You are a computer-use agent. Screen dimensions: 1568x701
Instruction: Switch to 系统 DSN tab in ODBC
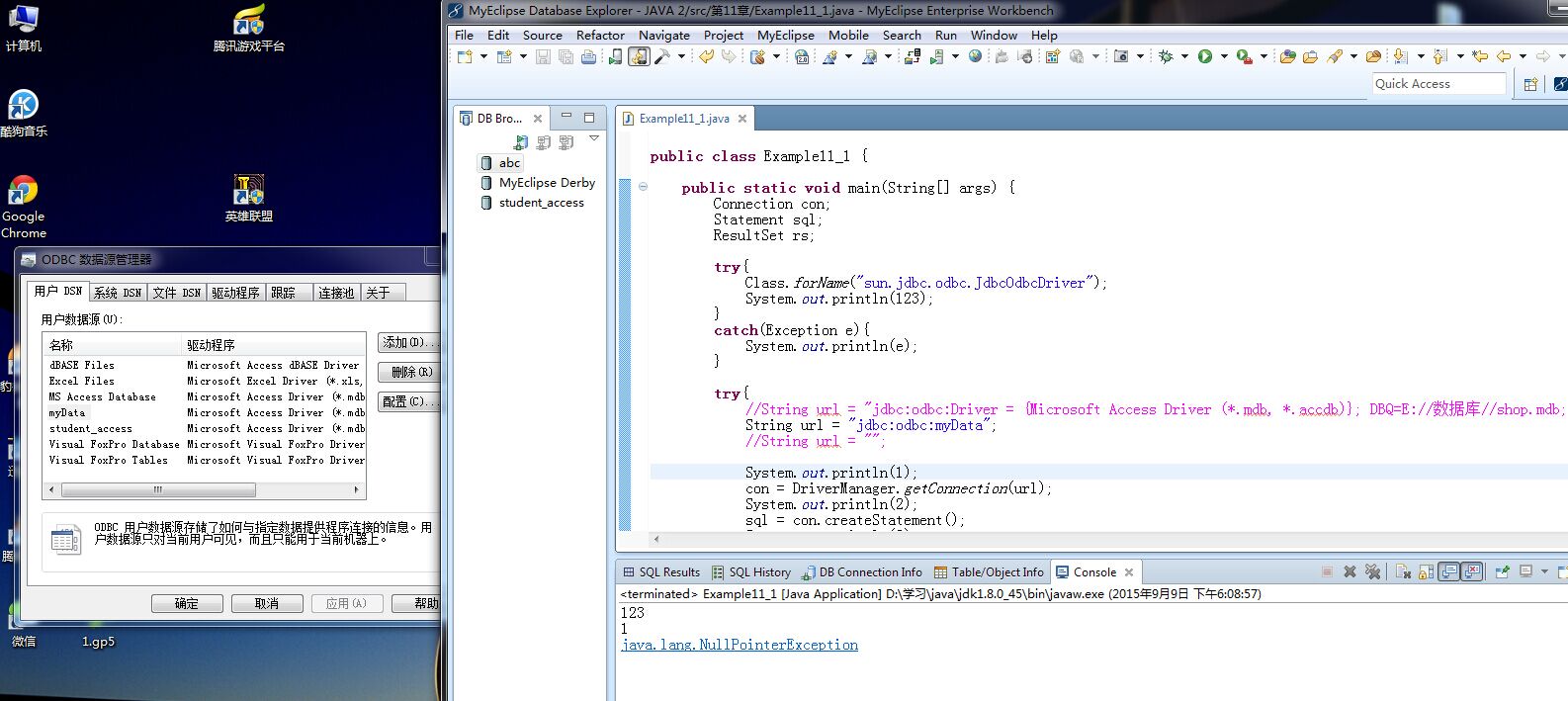click(118, 293)
